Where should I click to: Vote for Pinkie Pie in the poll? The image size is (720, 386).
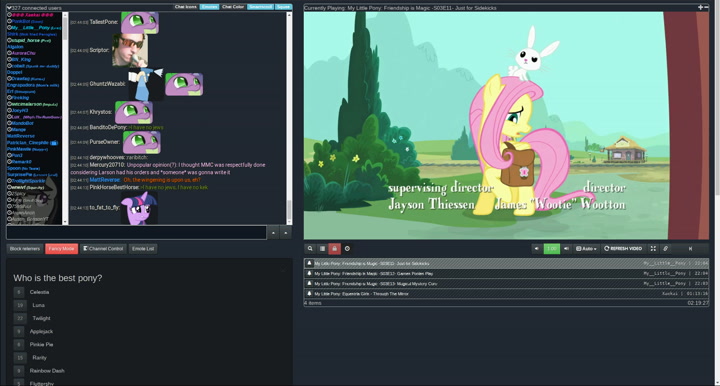click(x=19, y=344)
